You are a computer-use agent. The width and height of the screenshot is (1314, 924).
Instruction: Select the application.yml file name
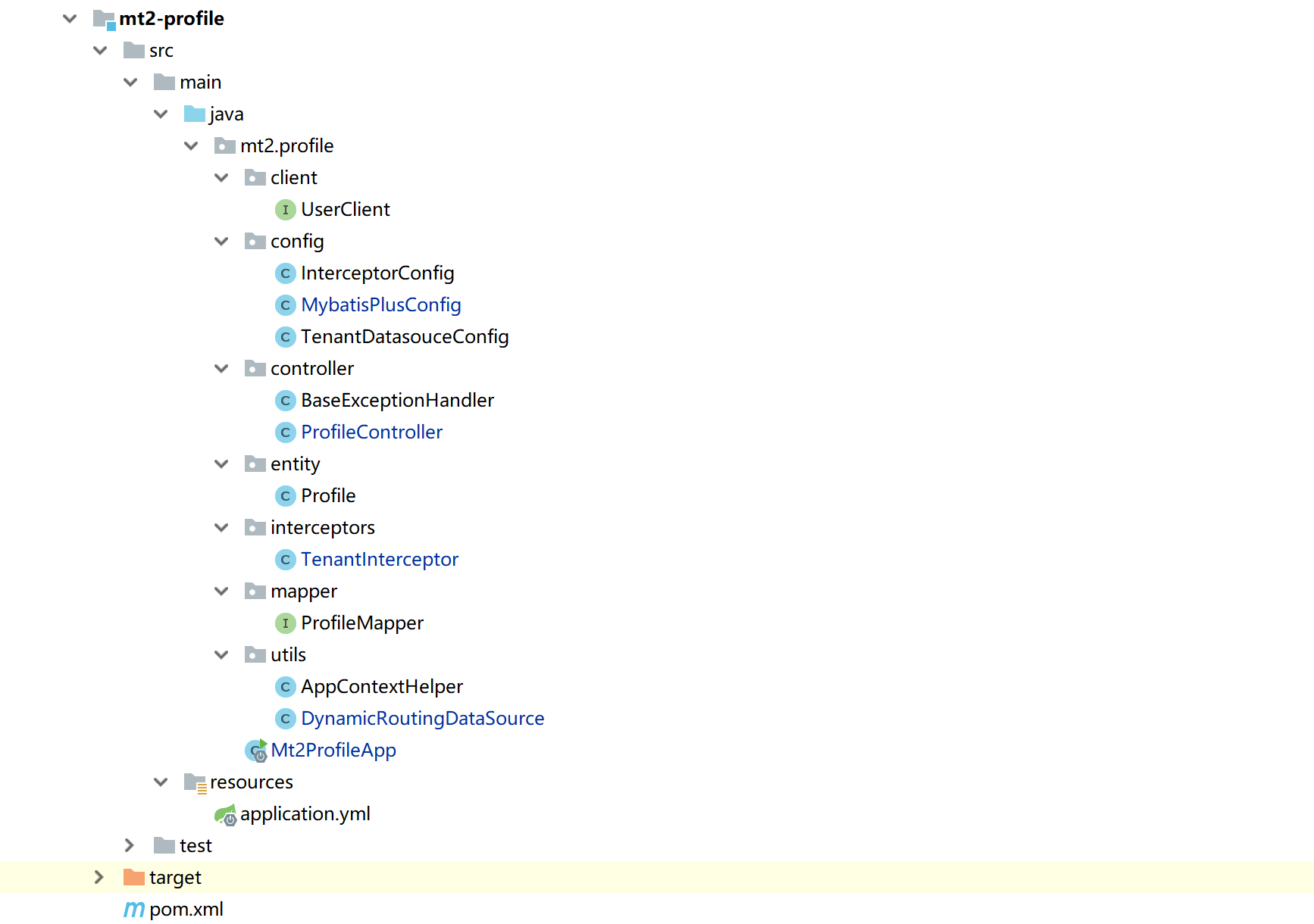pyautogui.click(x=305, y=813)
